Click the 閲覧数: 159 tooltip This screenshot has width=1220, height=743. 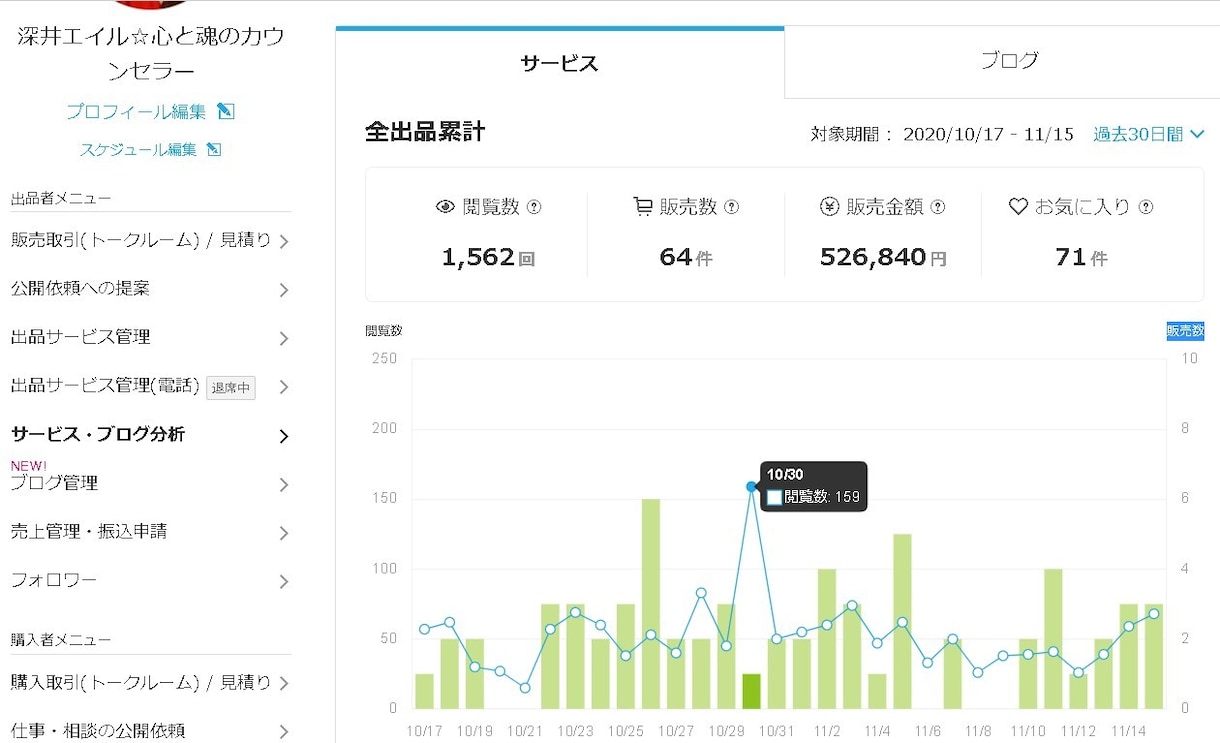[814, 486]
